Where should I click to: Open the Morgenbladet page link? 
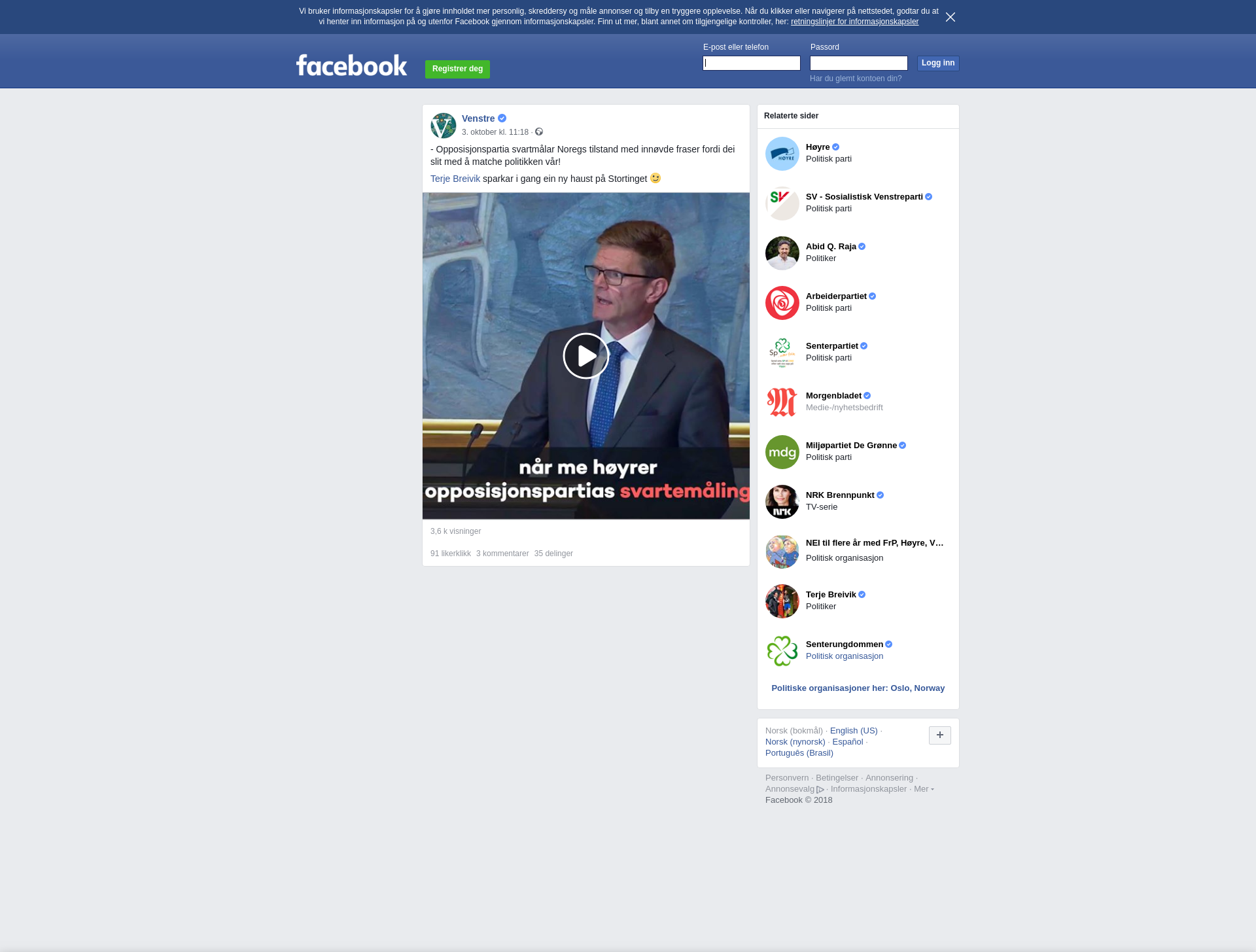point(833,396)
